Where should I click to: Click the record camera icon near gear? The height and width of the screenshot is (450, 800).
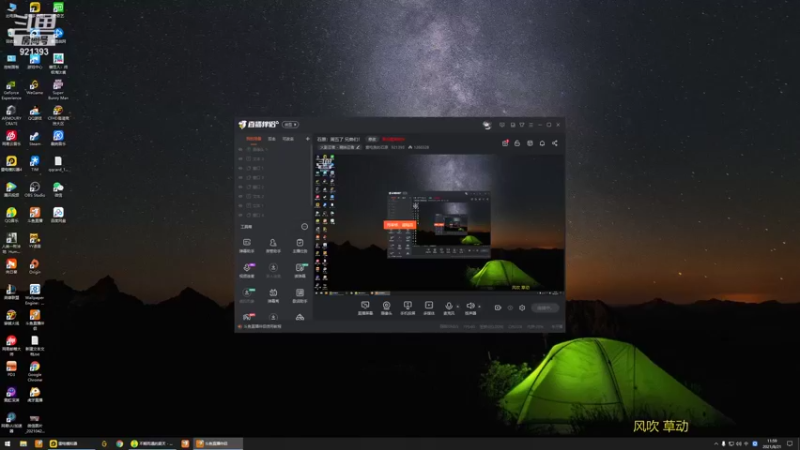[x=497, y=308]
